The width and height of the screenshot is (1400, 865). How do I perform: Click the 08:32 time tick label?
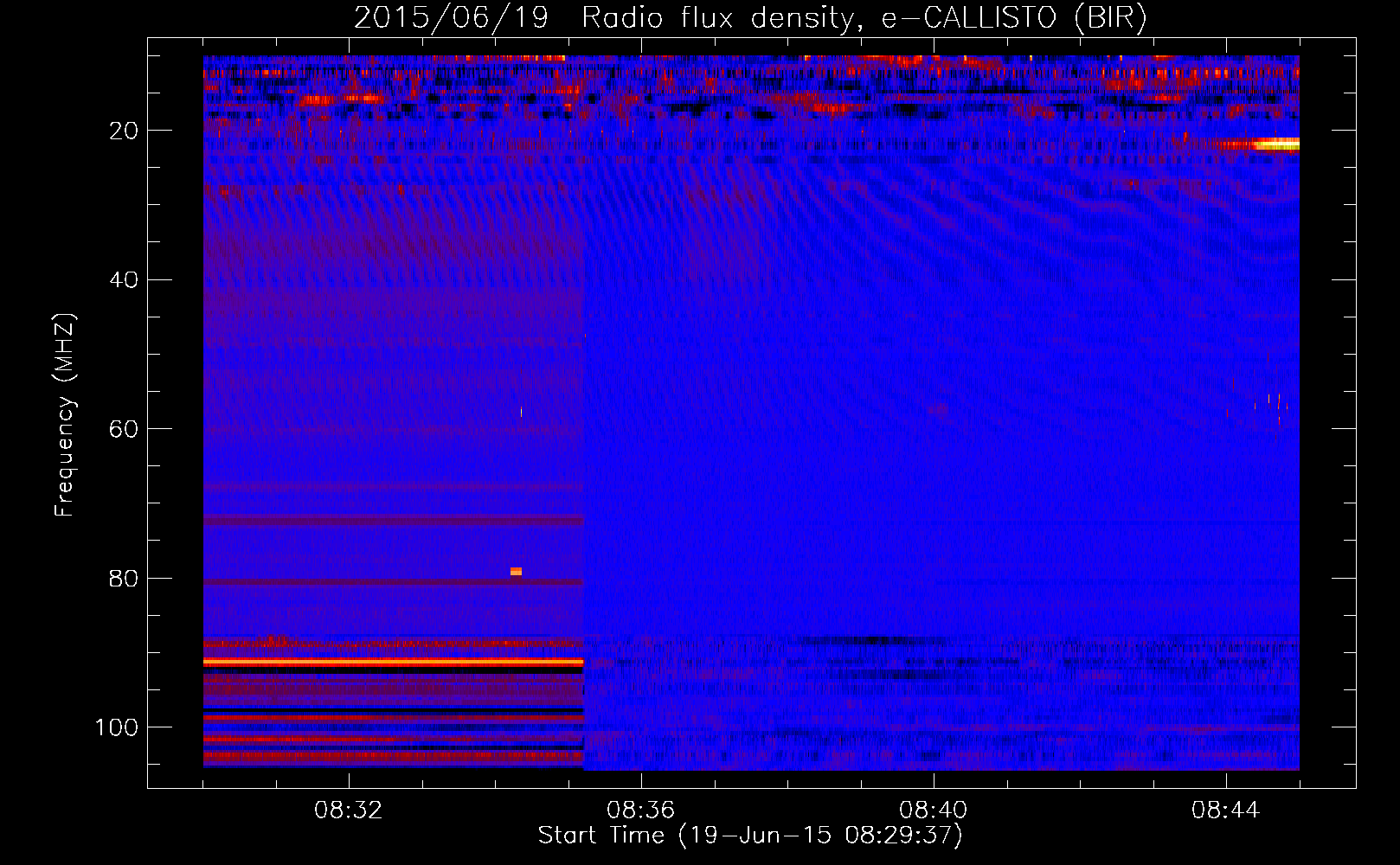click(349, 811)
